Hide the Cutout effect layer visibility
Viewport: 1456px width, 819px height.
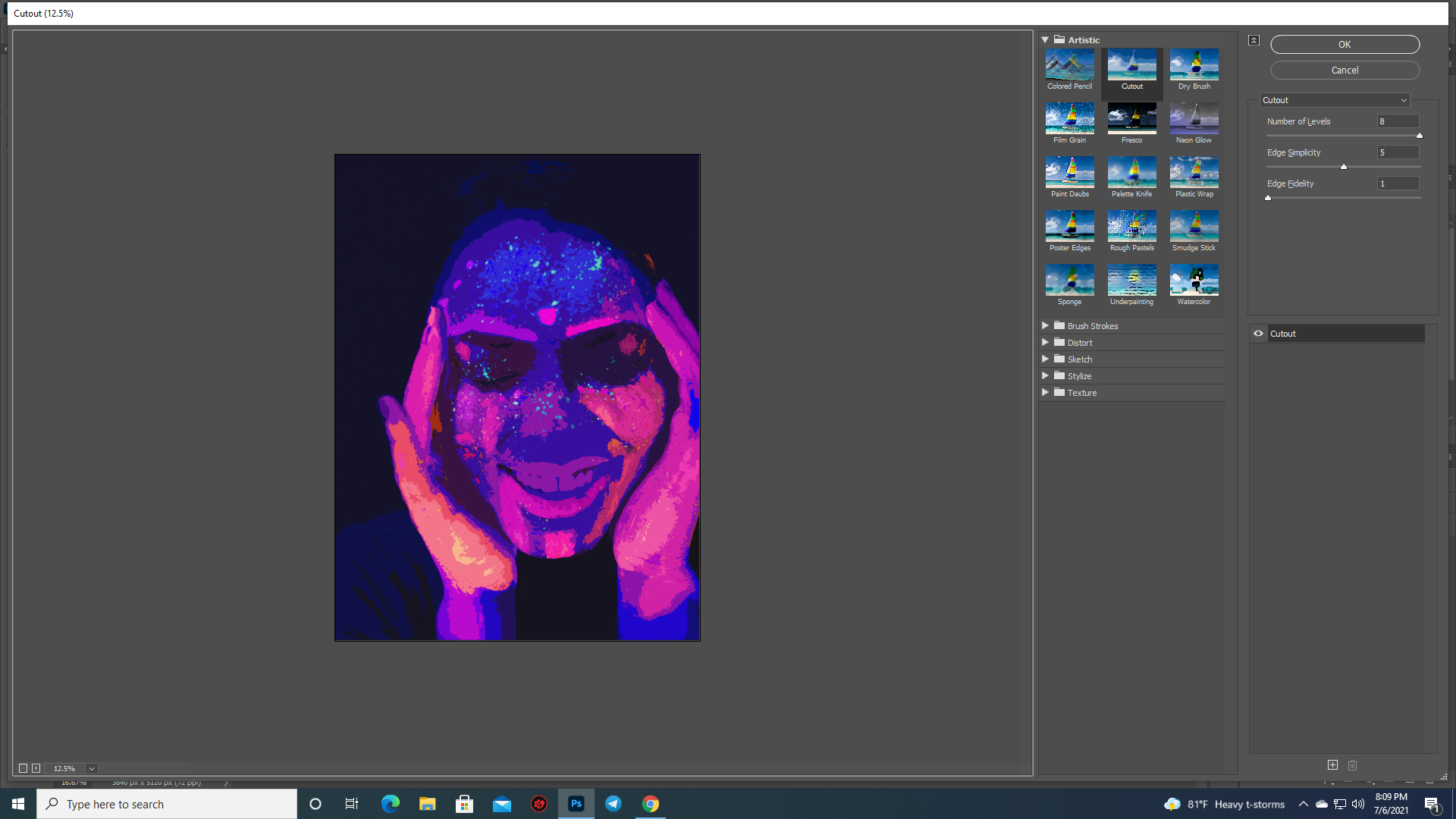pos(1258,333)
